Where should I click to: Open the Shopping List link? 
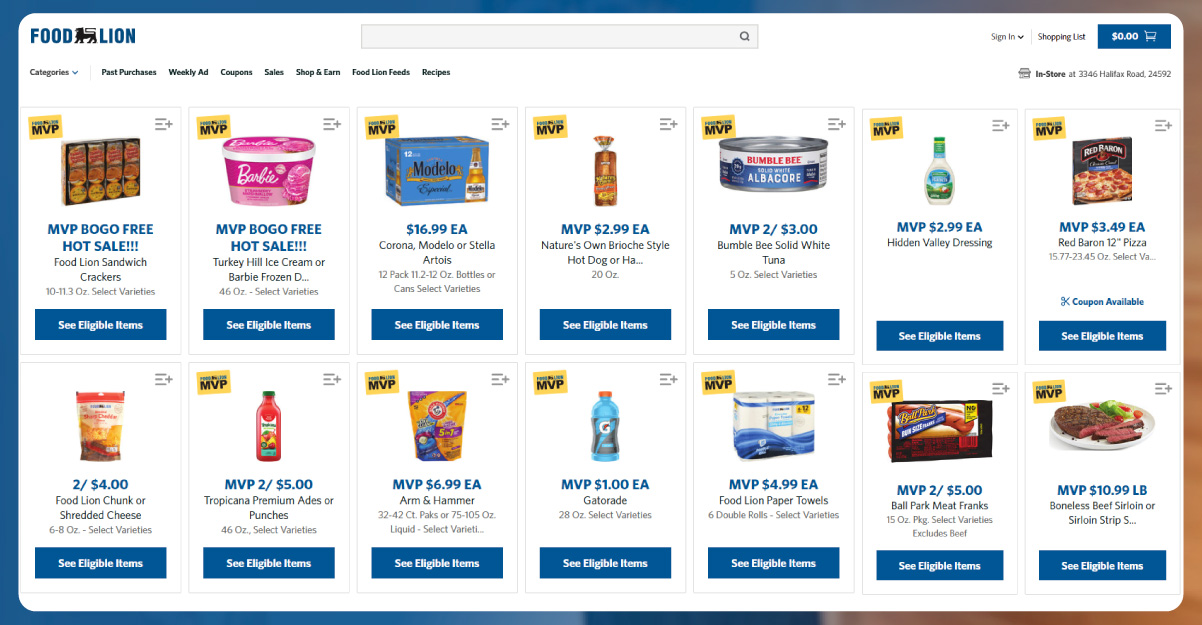point(1061,37)
